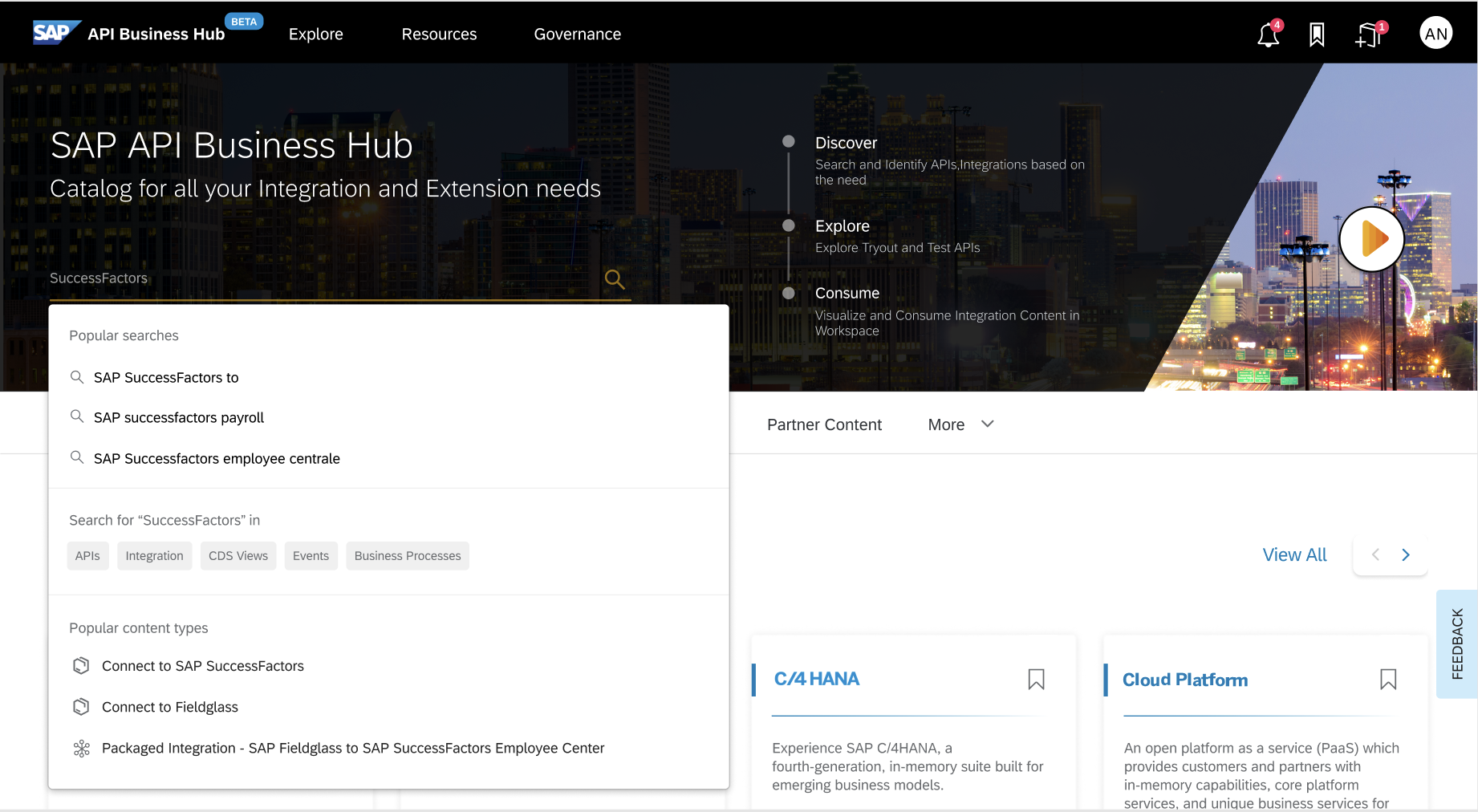Open the AN profile avatar menu
The width and height of the screenshot is (1478, 812).
click(1435, 32)
